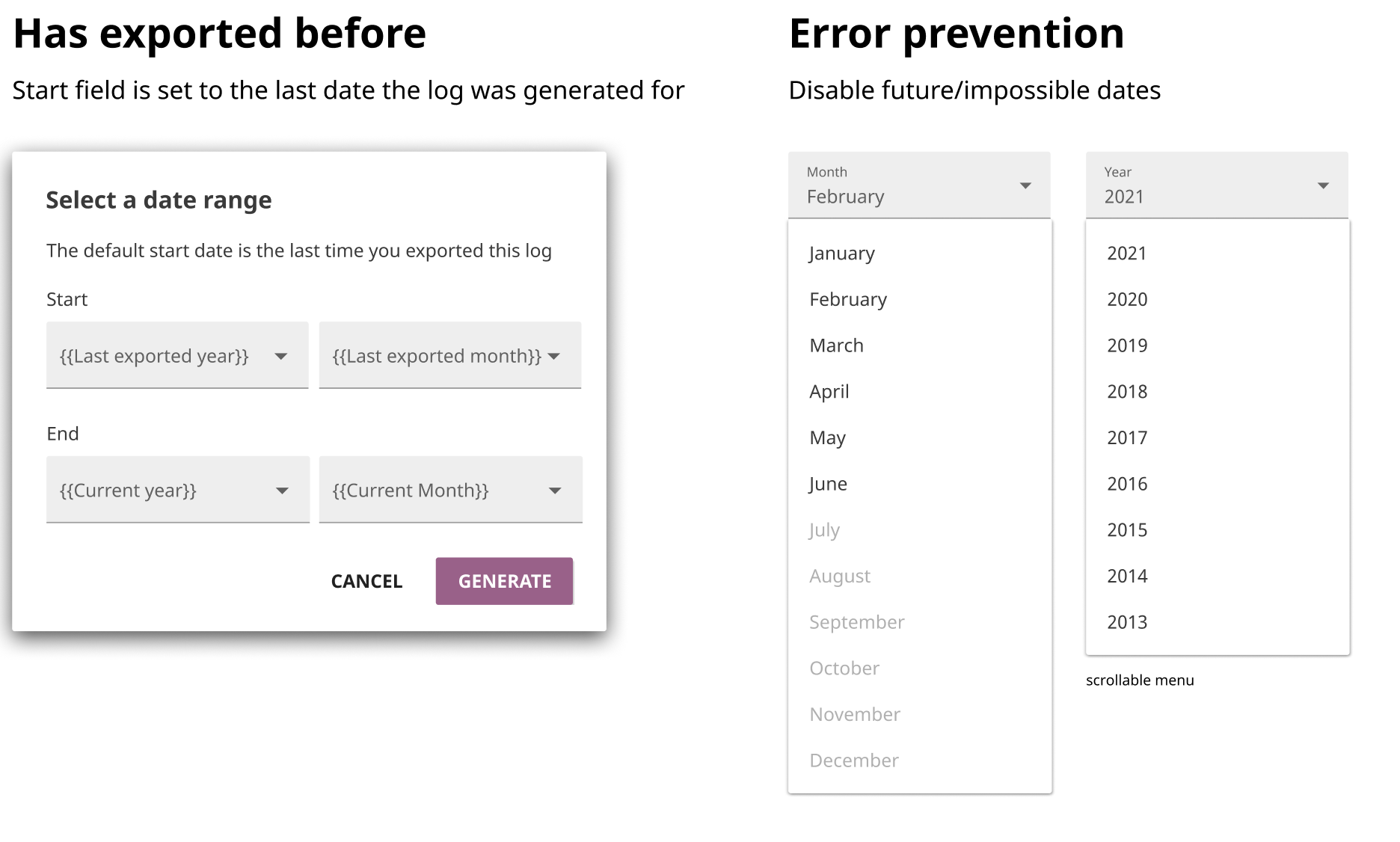The height and width of the screenshot is (842, 1400).
Task: Click the CANCEL button
Action: (x=366, y=581)
